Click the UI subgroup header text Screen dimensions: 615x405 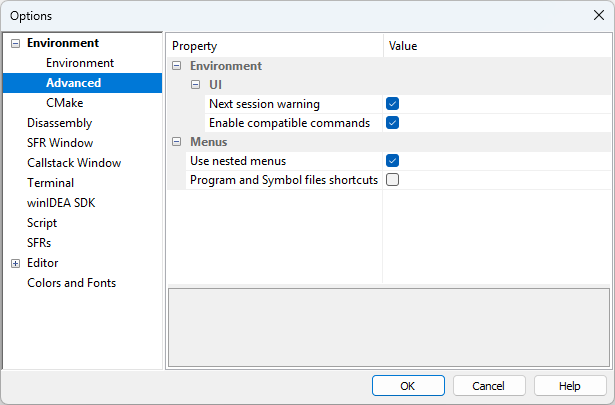[215, 85]
